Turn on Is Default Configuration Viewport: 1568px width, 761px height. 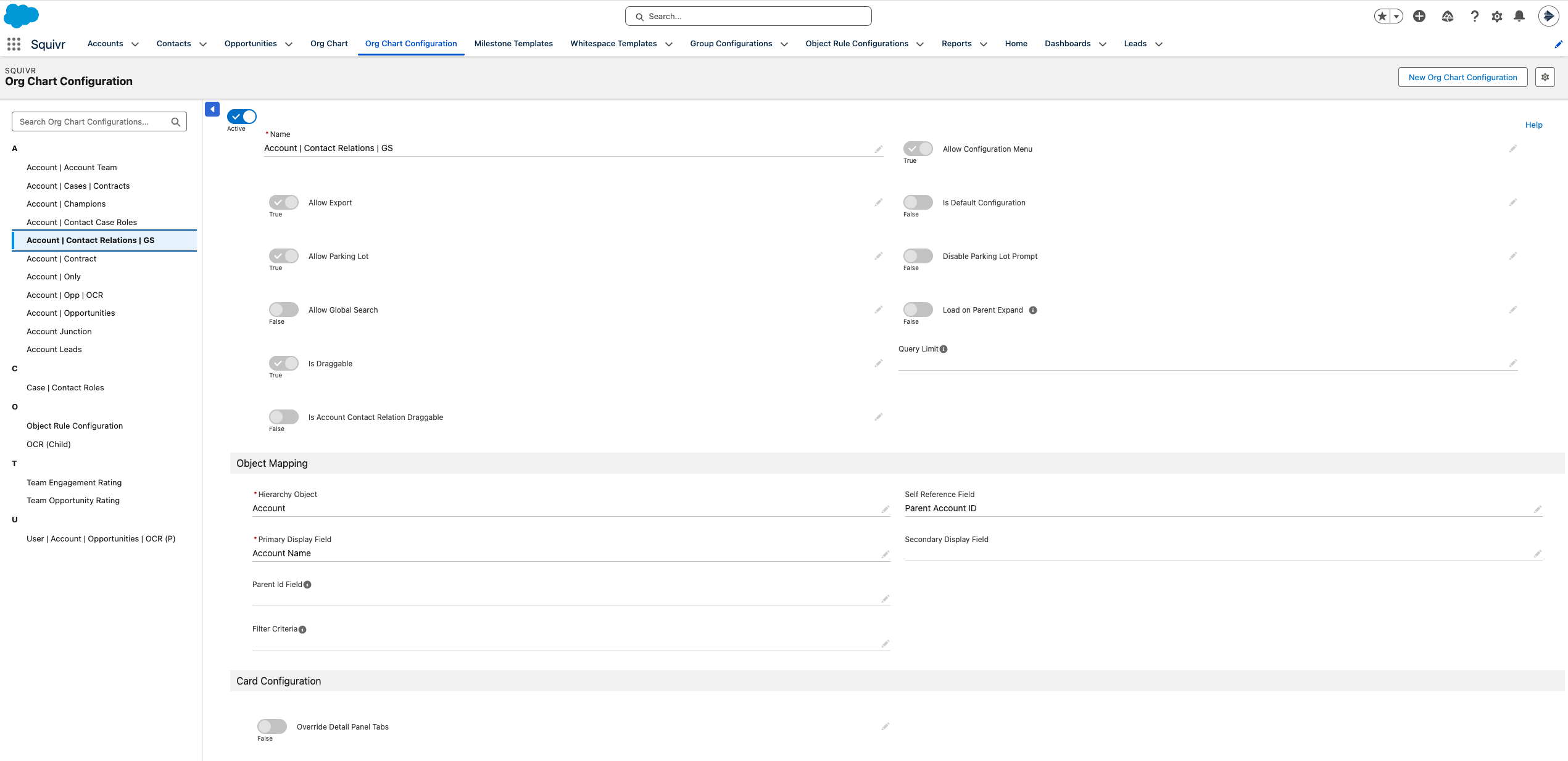(x=918, y=202)
